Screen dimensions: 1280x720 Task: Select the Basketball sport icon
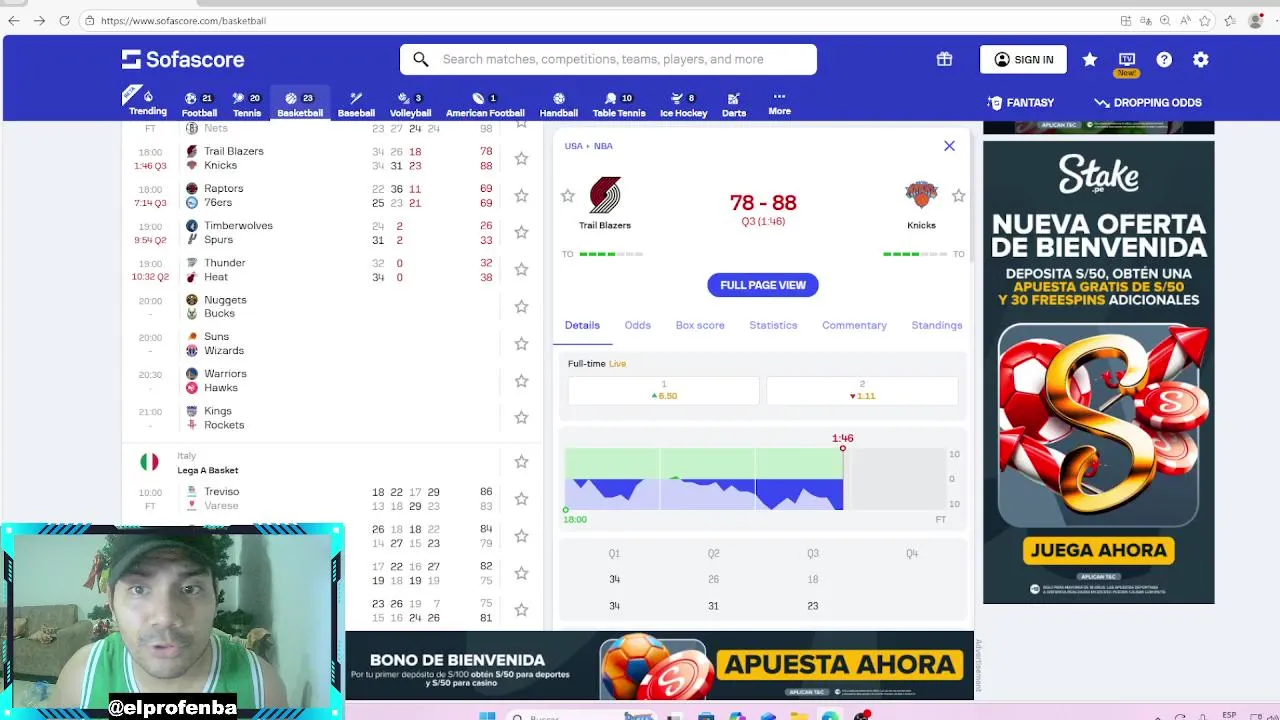300,104
